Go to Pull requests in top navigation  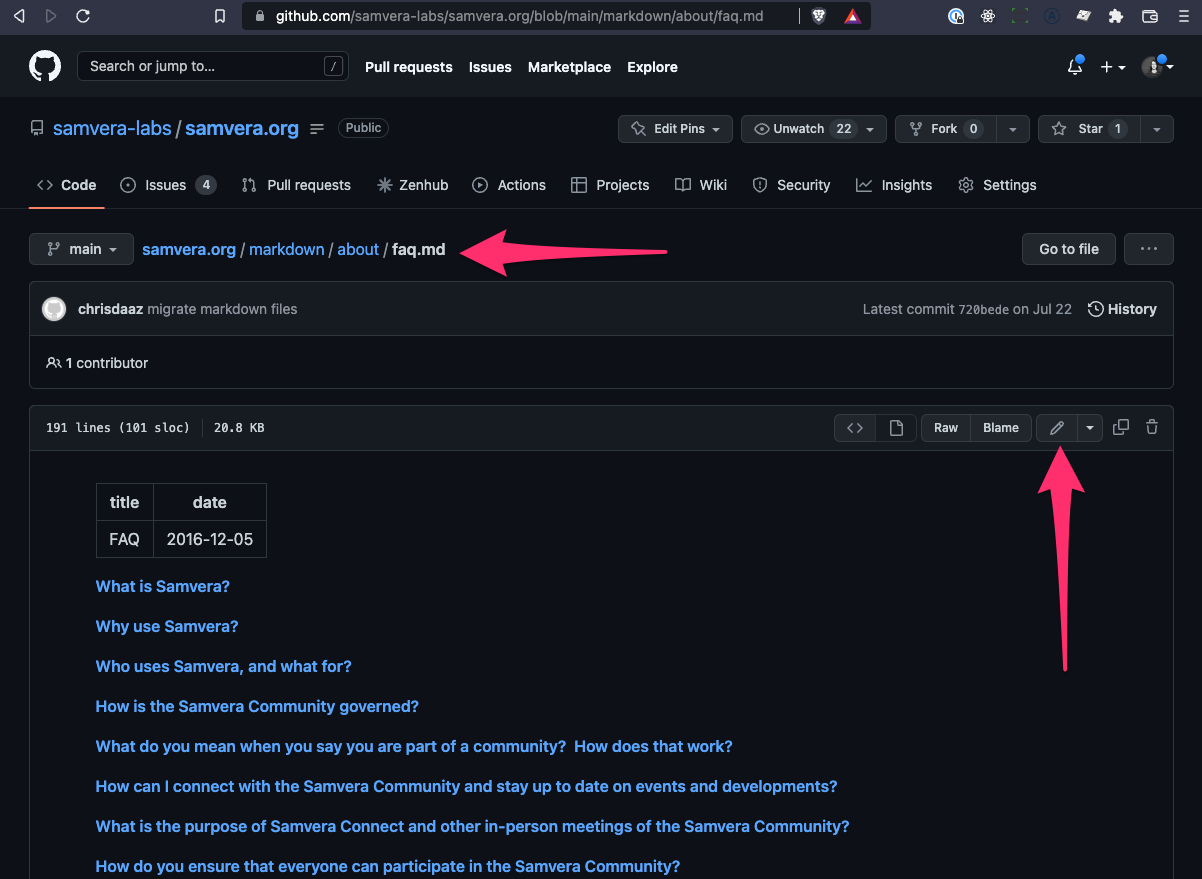(409, 67)
